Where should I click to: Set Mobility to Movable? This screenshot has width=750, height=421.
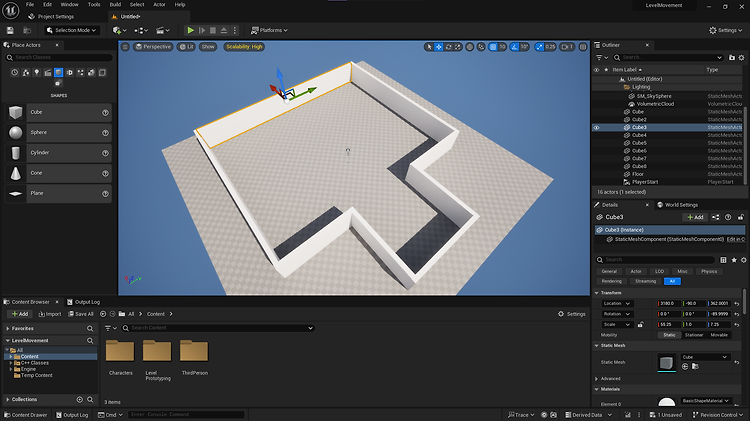point(719,335)
